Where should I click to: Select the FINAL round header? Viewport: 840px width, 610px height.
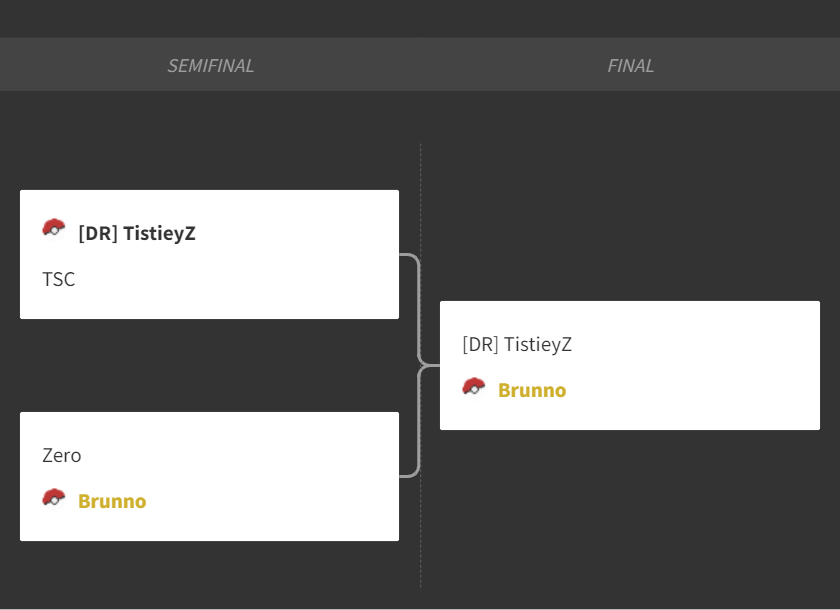630,65
